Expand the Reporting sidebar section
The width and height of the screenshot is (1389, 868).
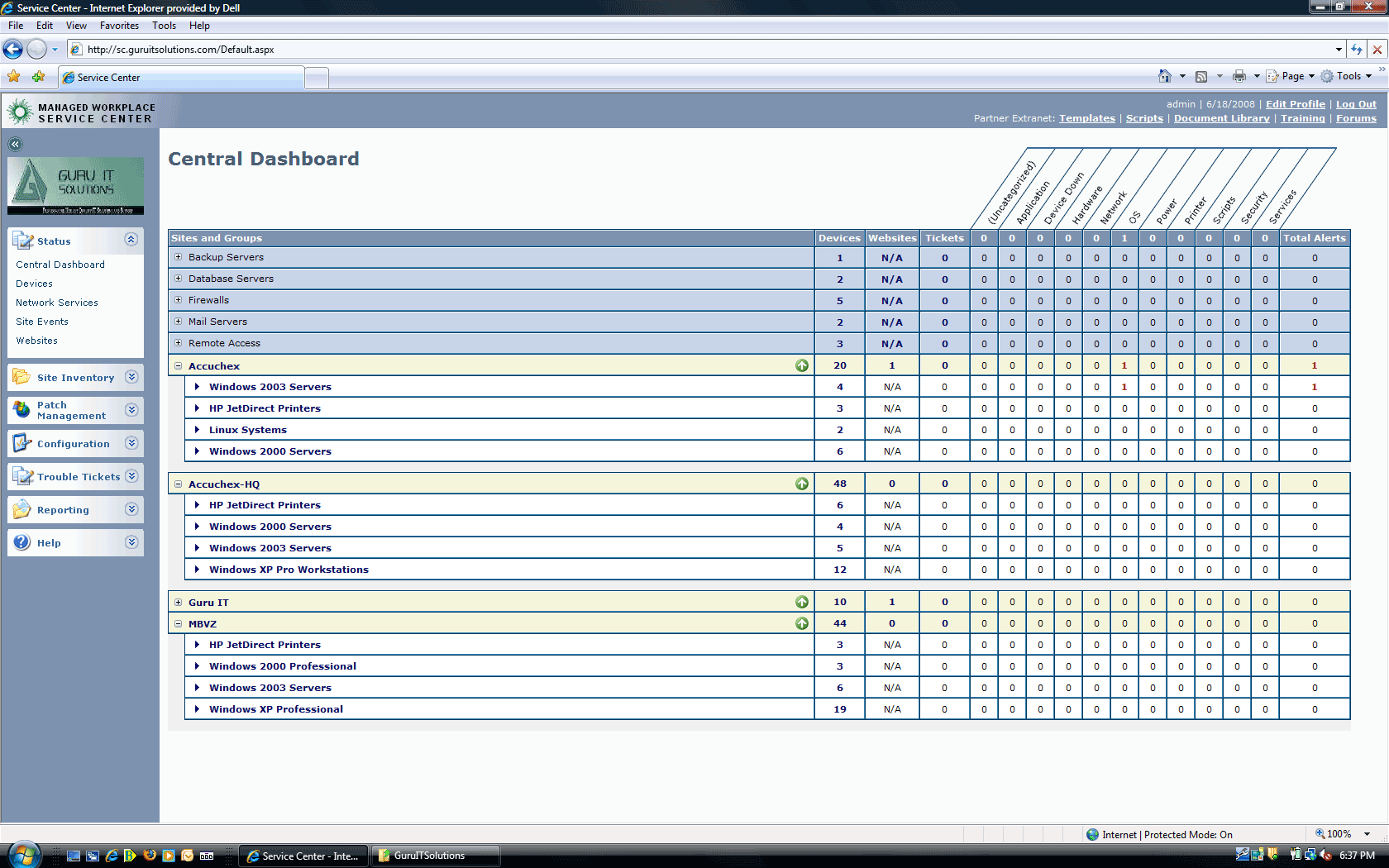click(x=131, y=509)
